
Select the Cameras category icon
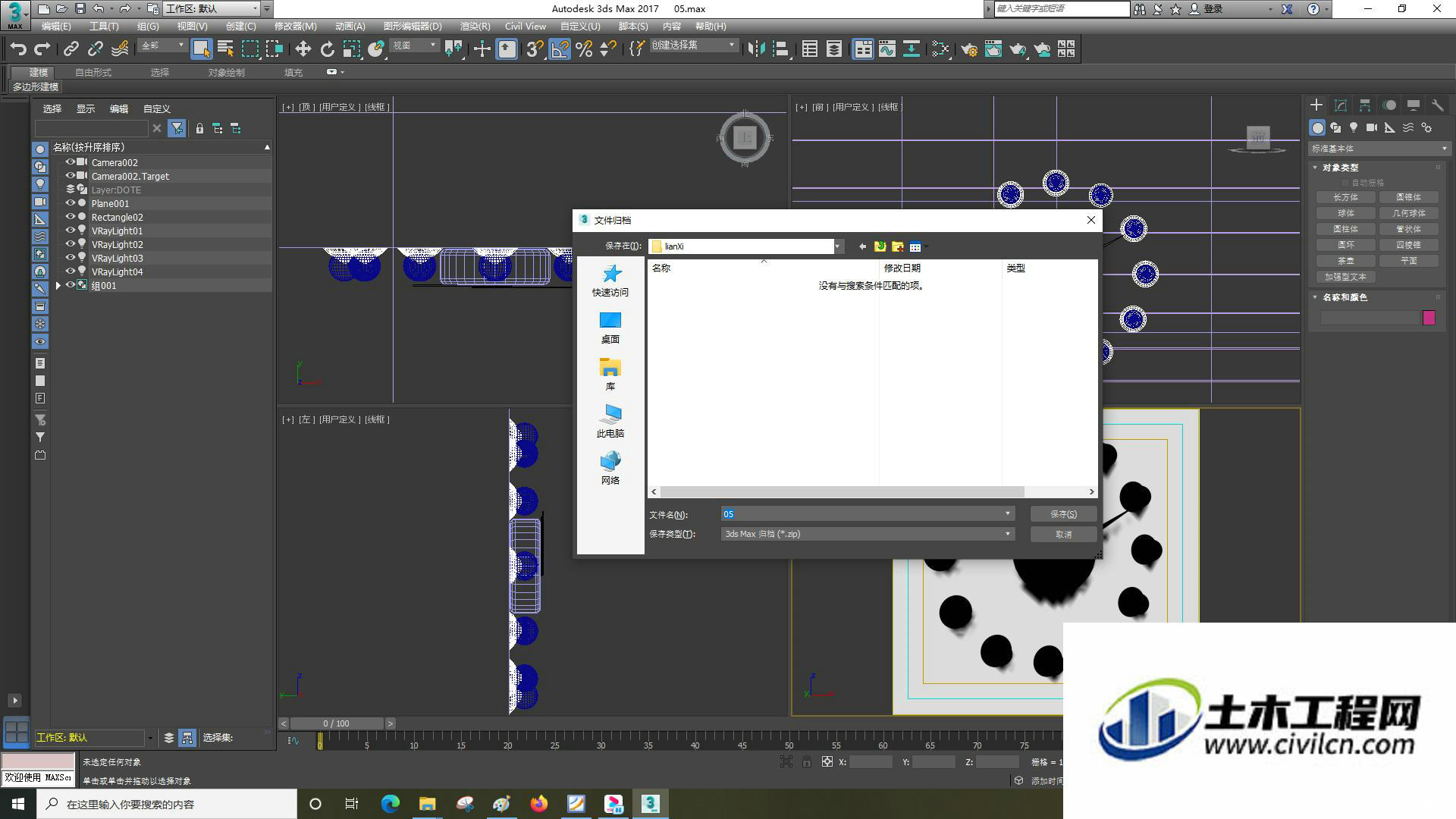click(1372, 127)
